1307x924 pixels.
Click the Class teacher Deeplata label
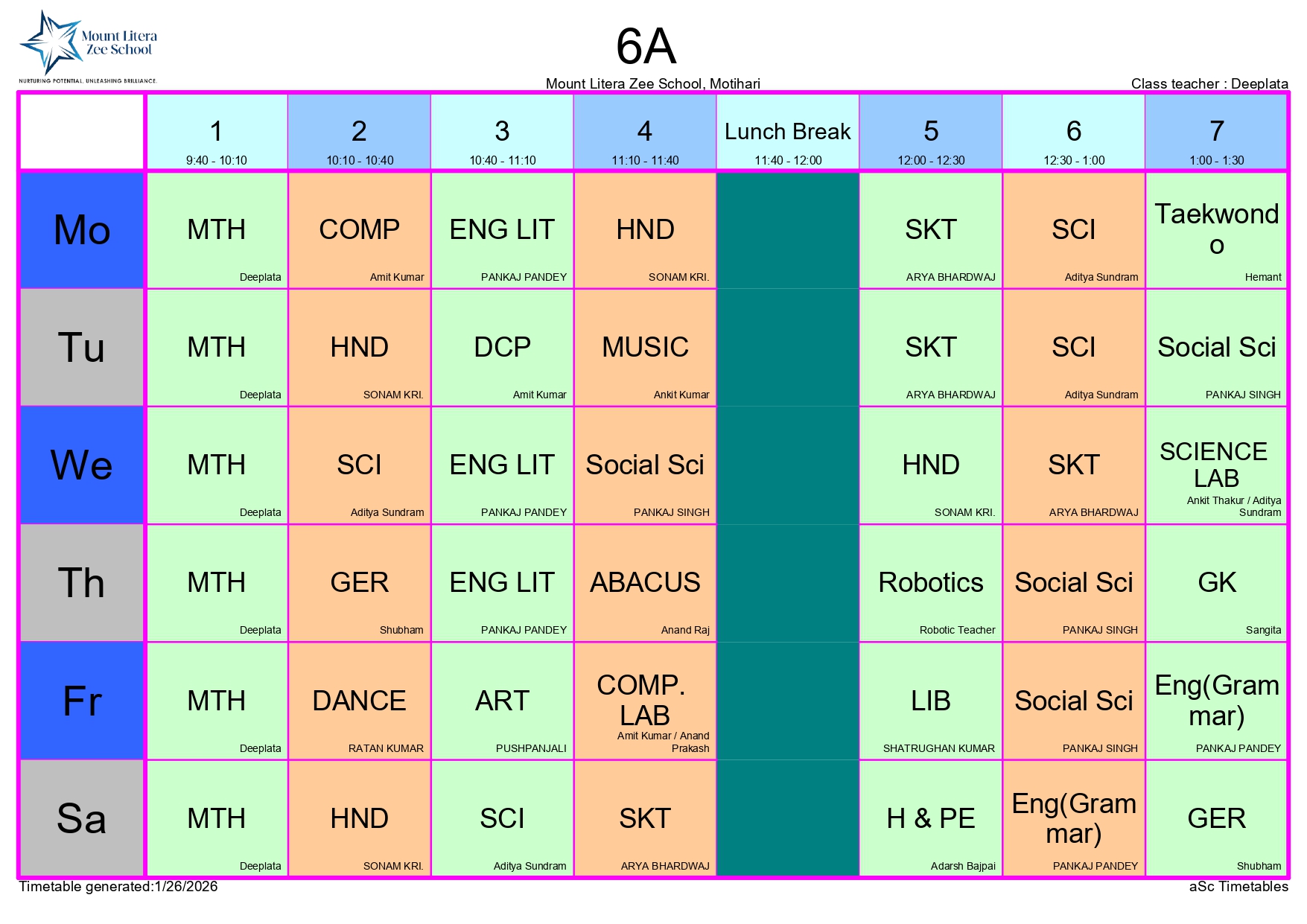[1209, 83]
